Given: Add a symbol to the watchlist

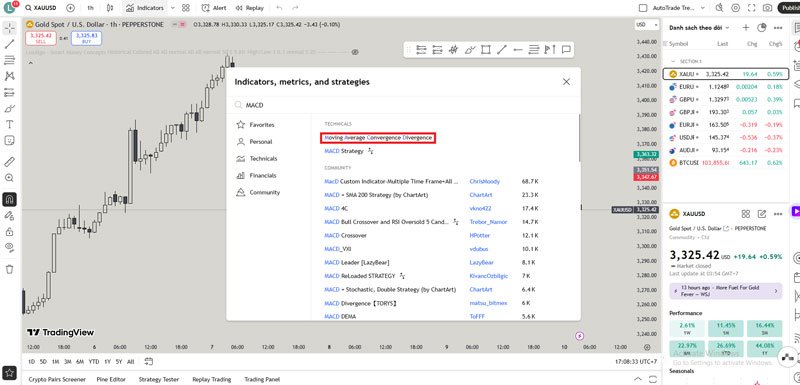Looking at the screenshot, I should click(746, 28).
